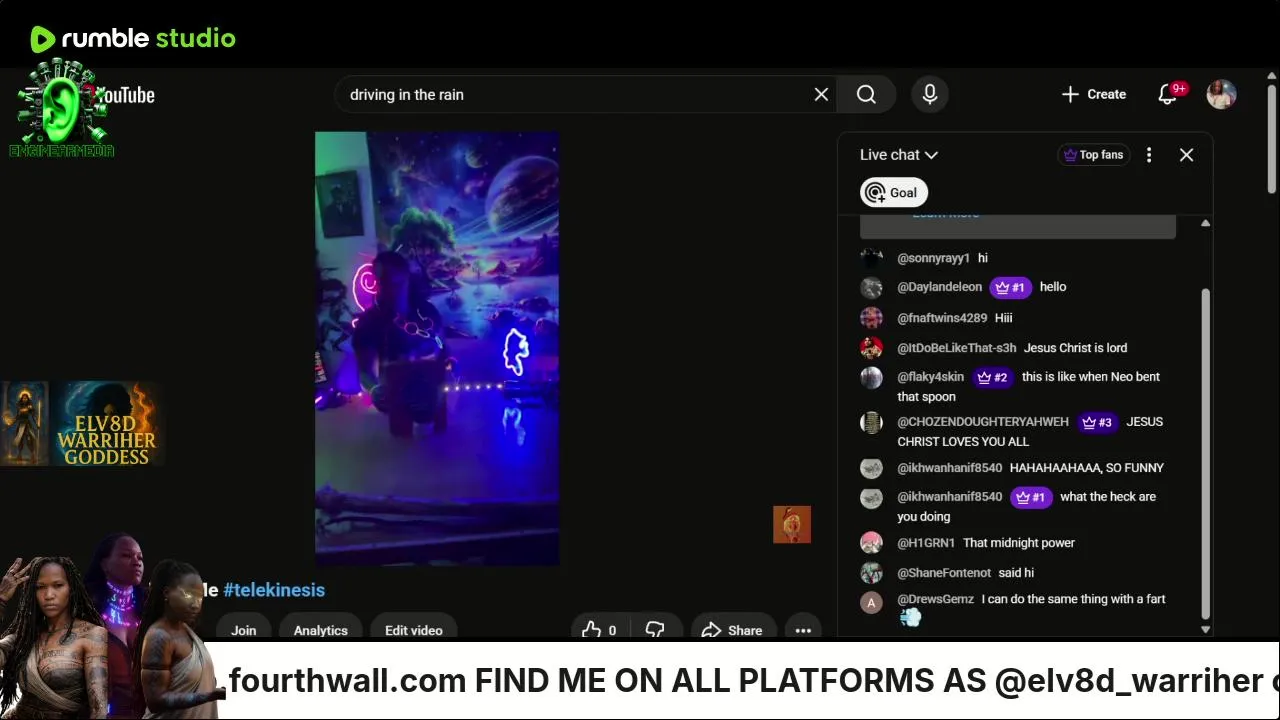1280x720 pixels.
Task: Open the account avatar menu
Action: click(1221, 94)
